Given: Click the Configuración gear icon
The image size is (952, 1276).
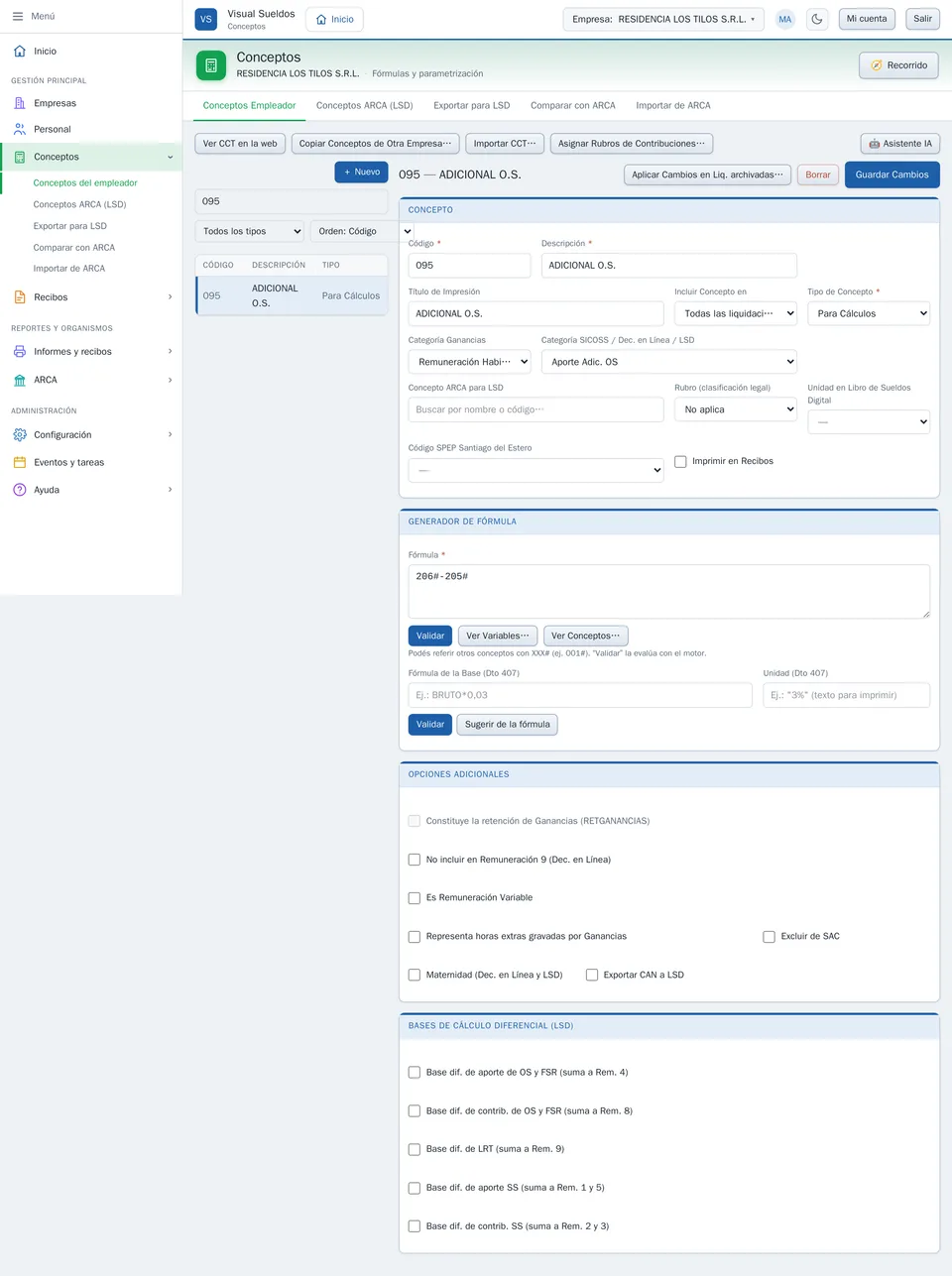Looking at the screenshot, I should coord(20,434).
